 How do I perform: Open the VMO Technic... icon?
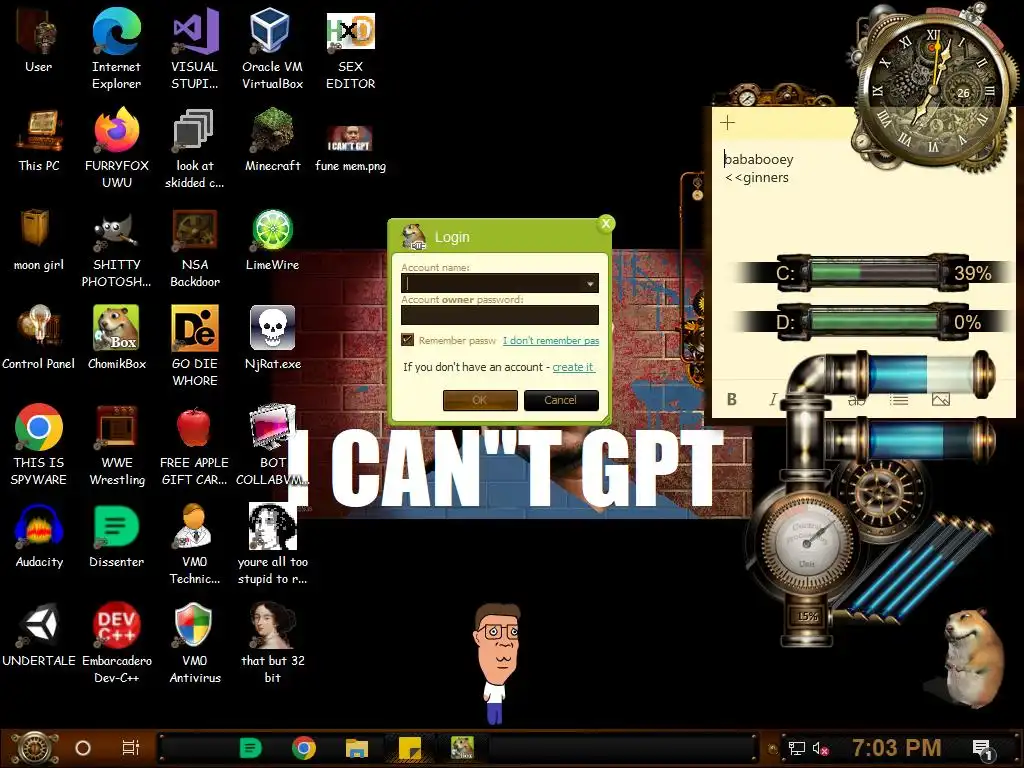(195, 544)
